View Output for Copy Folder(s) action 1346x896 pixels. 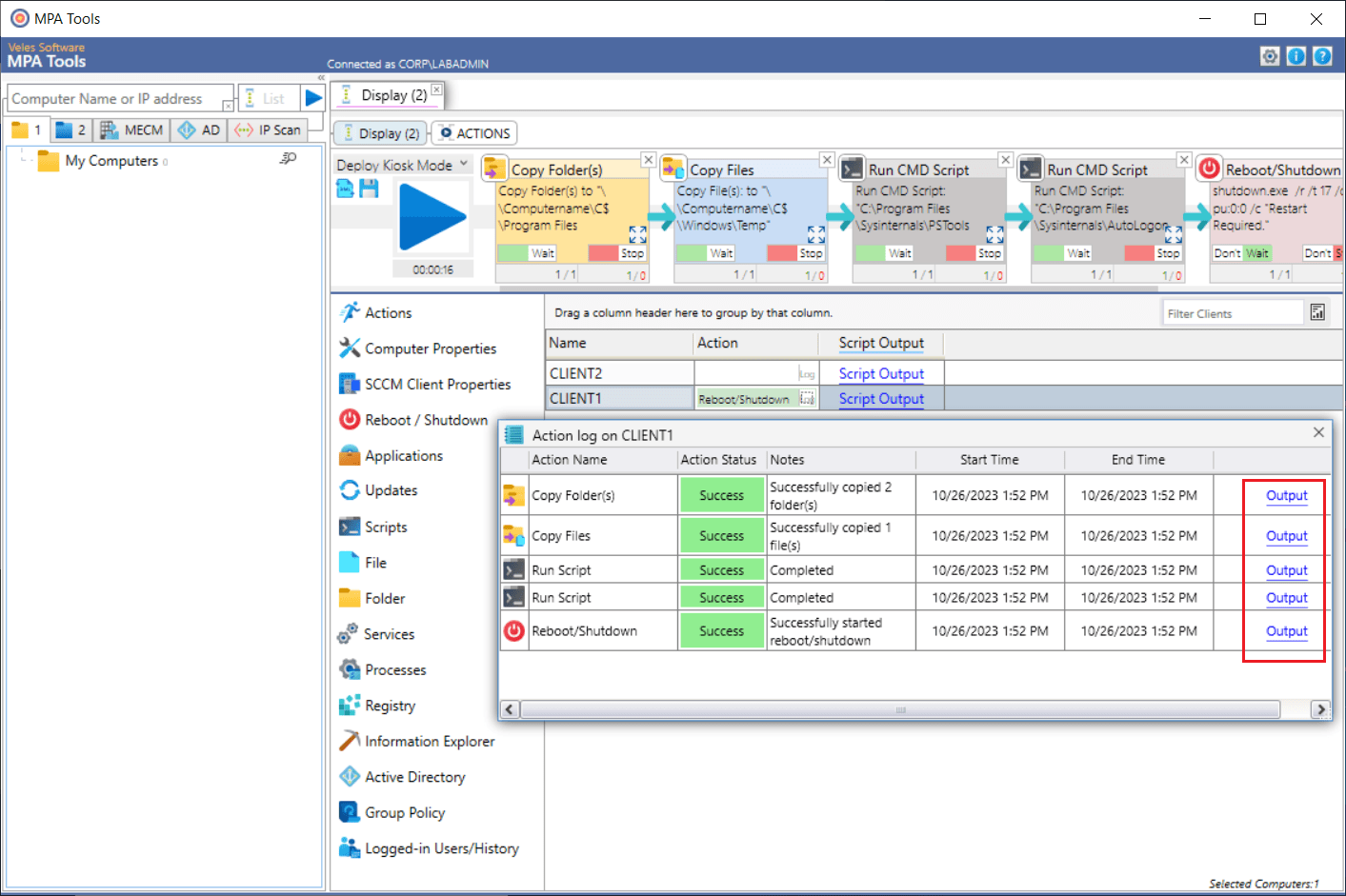click(x=1286, y=496)
